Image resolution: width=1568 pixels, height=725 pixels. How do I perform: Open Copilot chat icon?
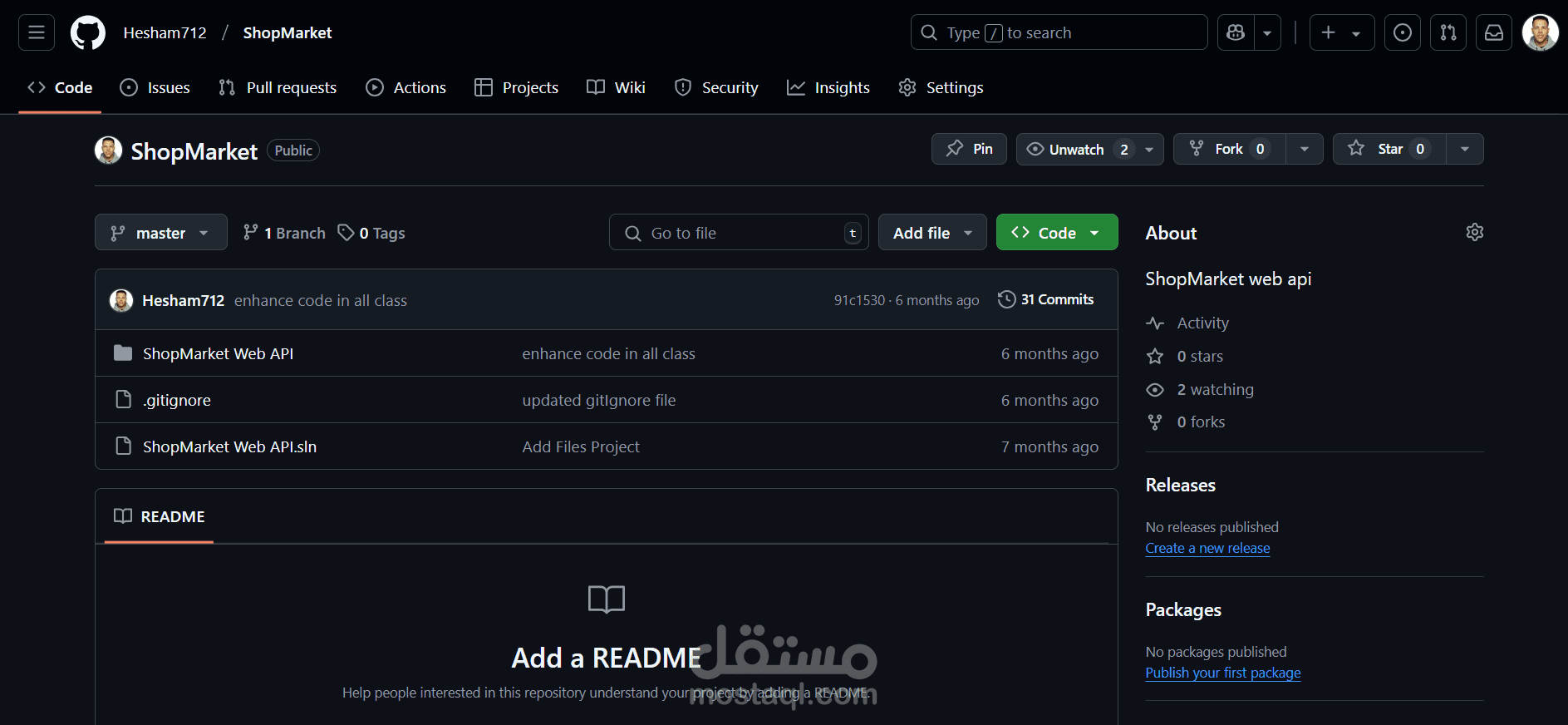click(x=1236, y=32)
